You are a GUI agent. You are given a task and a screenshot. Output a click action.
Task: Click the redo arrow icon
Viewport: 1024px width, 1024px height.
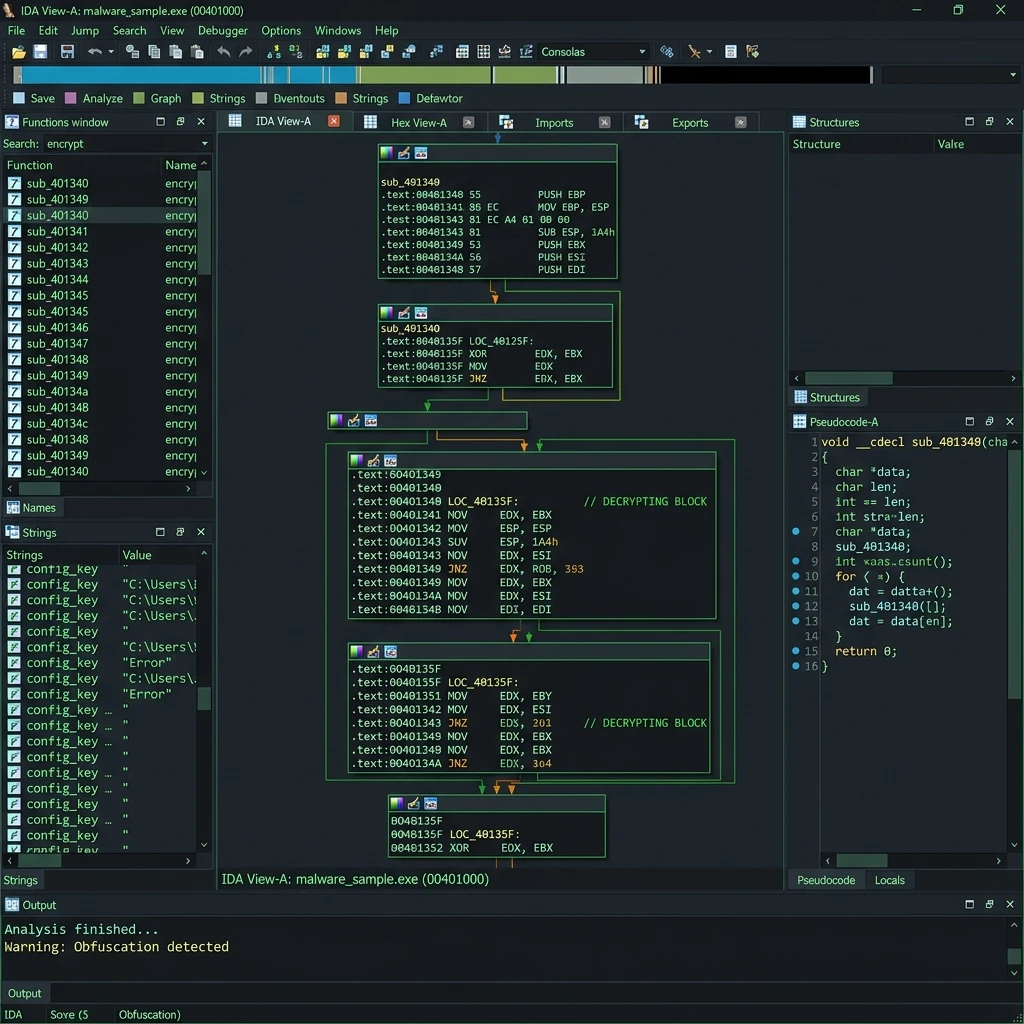pyautogui.click(x=246, y=52)
